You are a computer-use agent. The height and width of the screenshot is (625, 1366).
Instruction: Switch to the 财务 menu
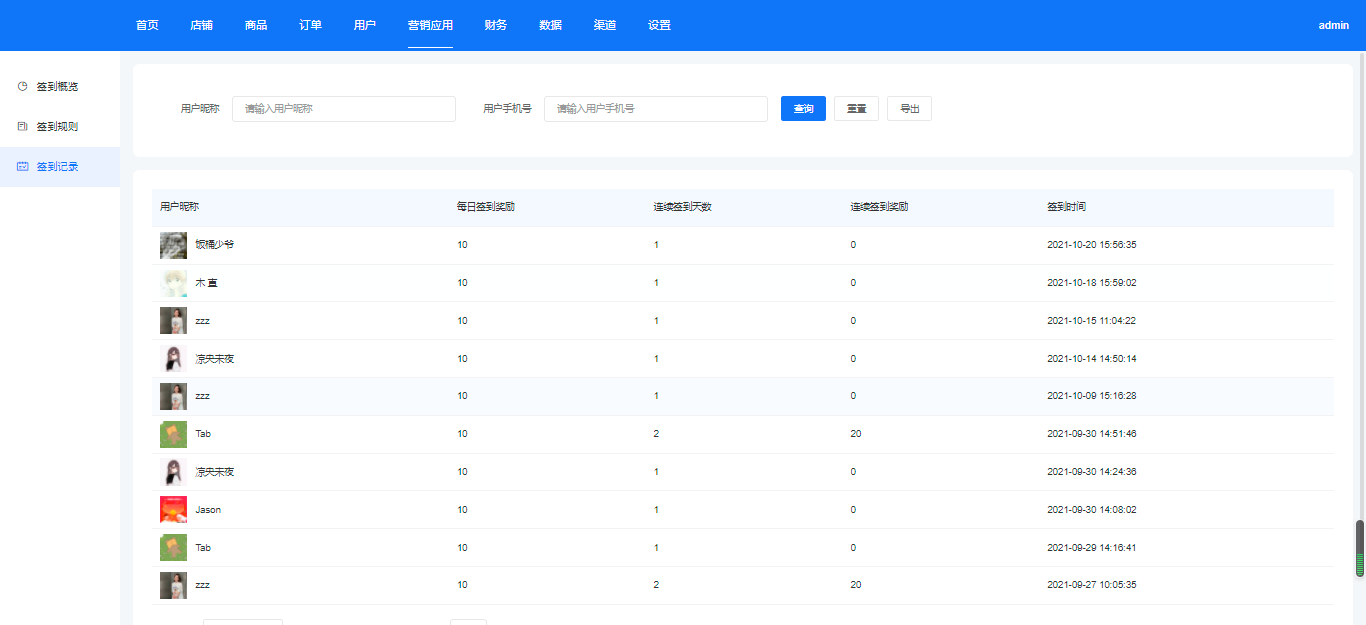point(495,25)
